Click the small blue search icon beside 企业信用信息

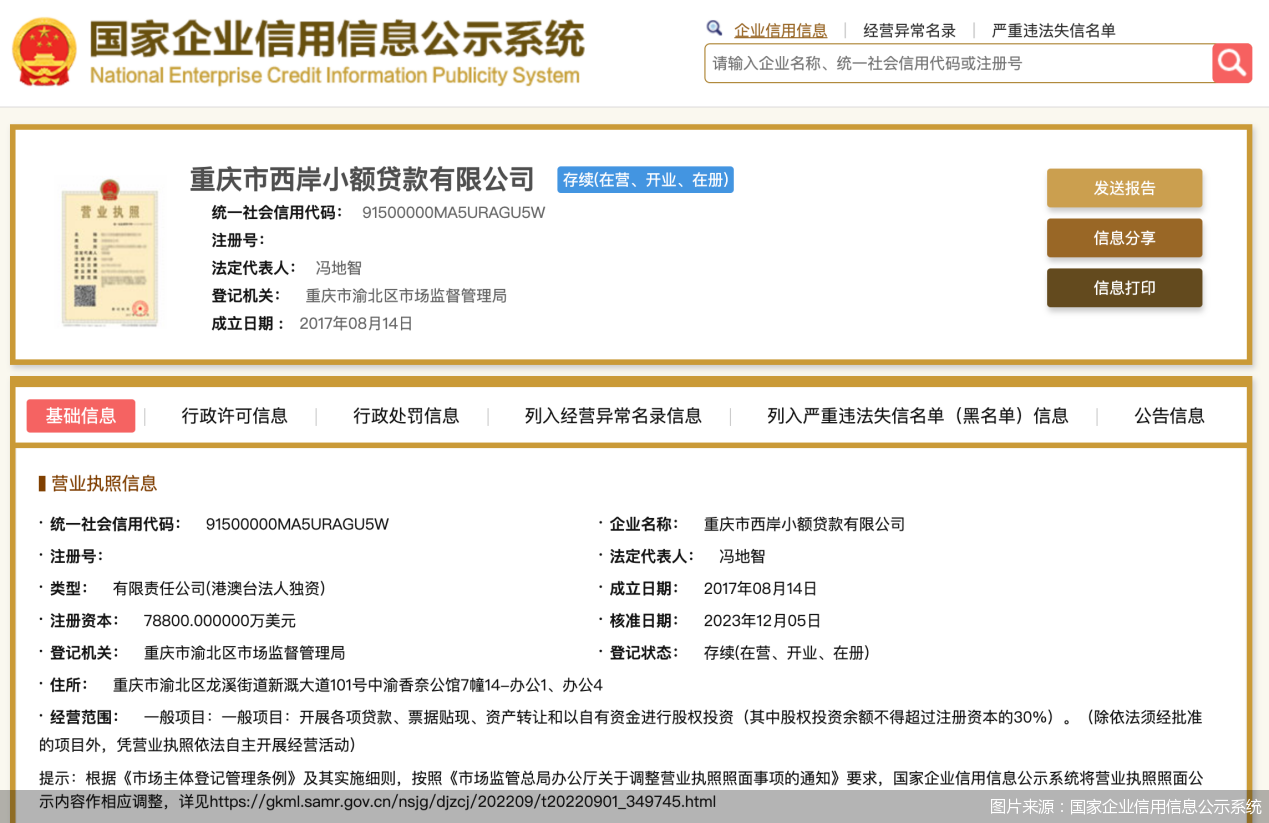click(x=713, y=29)
